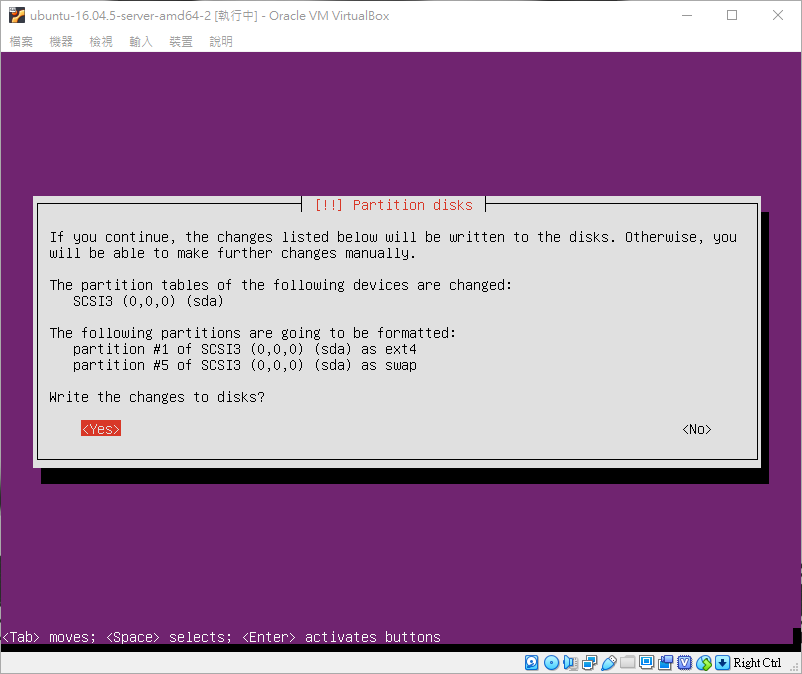
Task: Click the video capture status icon
Action: pyautogui.click(x=665, y=663)
